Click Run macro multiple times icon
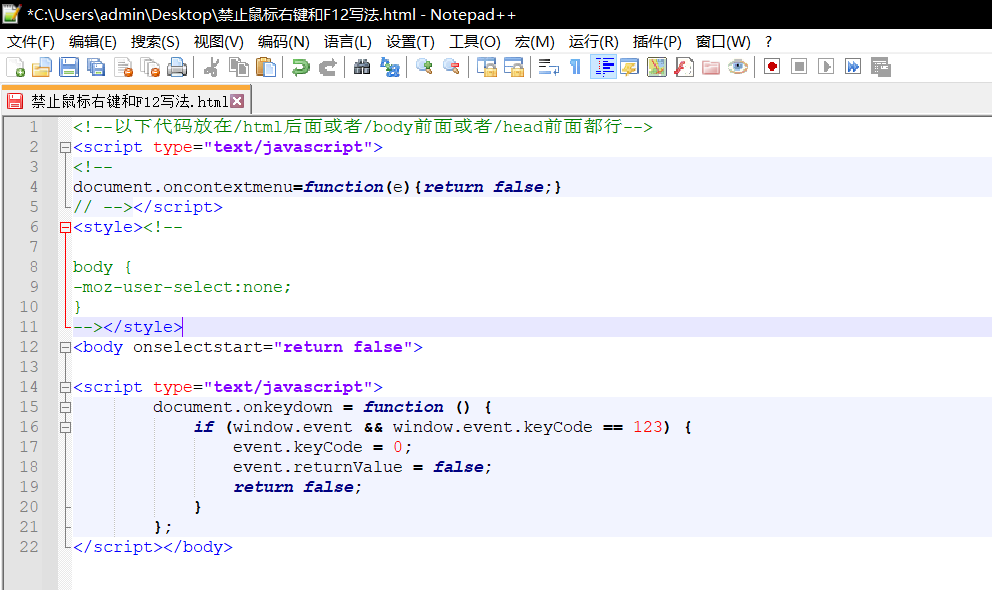This screenshot has width=992, height=590. [853, 67]
